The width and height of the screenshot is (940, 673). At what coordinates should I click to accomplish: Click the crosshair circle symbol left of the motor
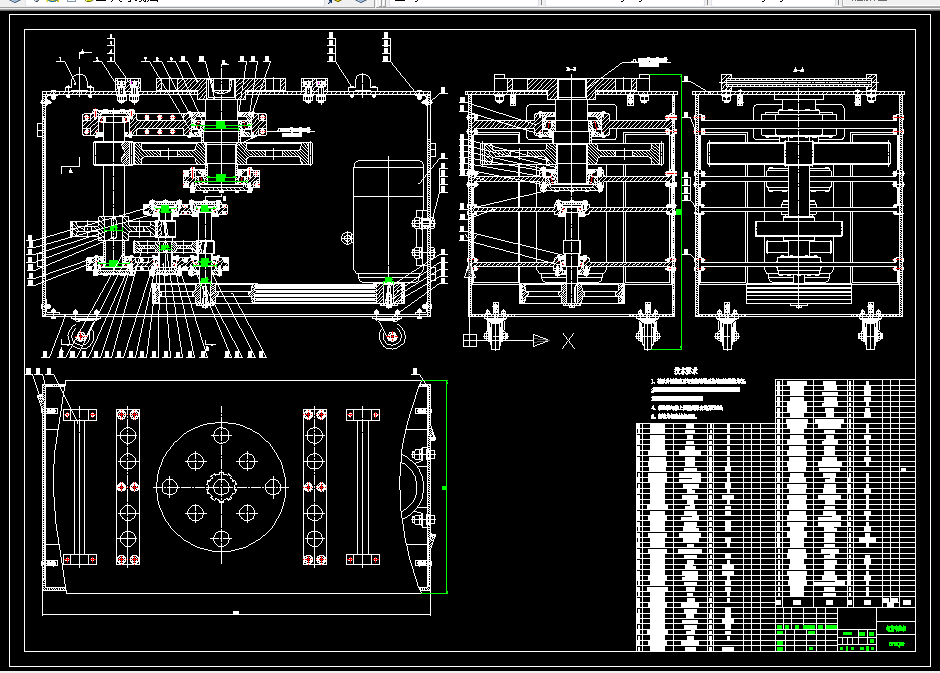pyautogui.click(x=347, y=239)
